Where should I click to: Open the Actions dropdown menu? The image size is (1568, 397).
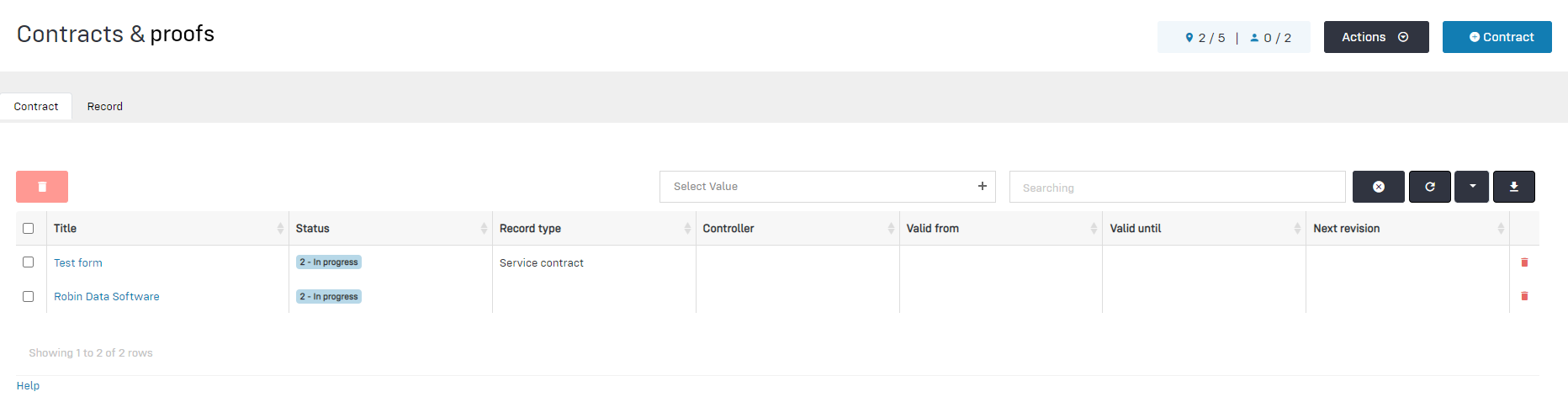tap(1375, 37)
